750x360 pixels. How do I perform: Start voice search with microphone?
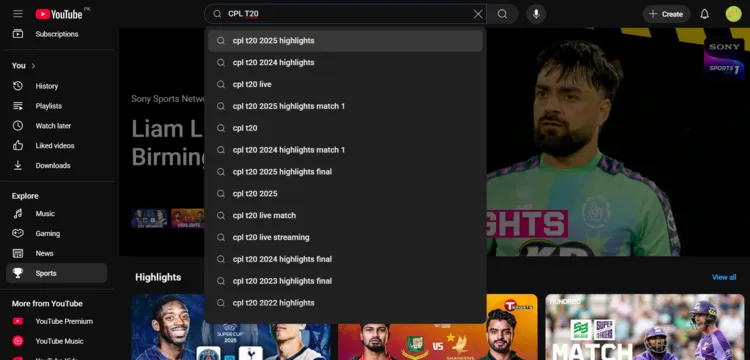tap(536, 14)
